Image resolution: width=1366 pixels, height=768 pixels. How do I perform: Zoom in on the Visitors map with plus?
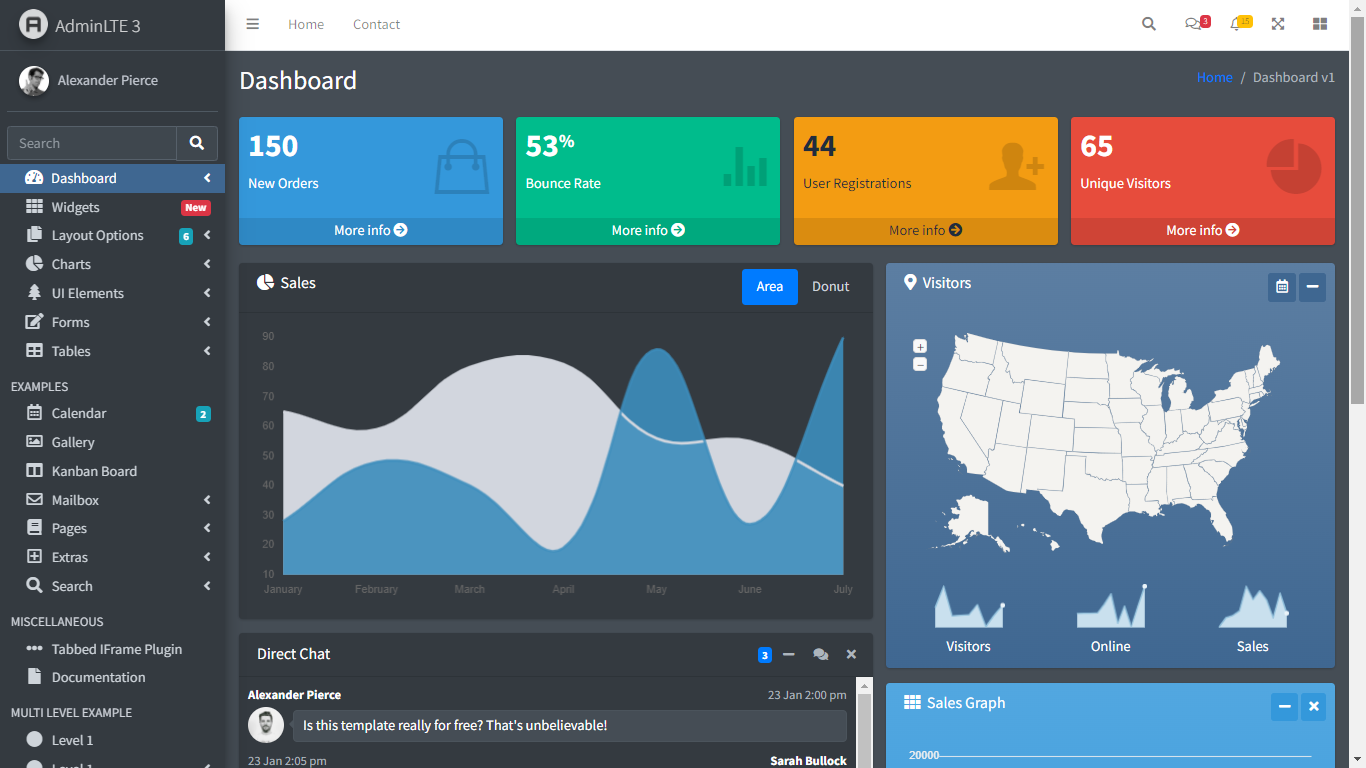click(919, 346)
